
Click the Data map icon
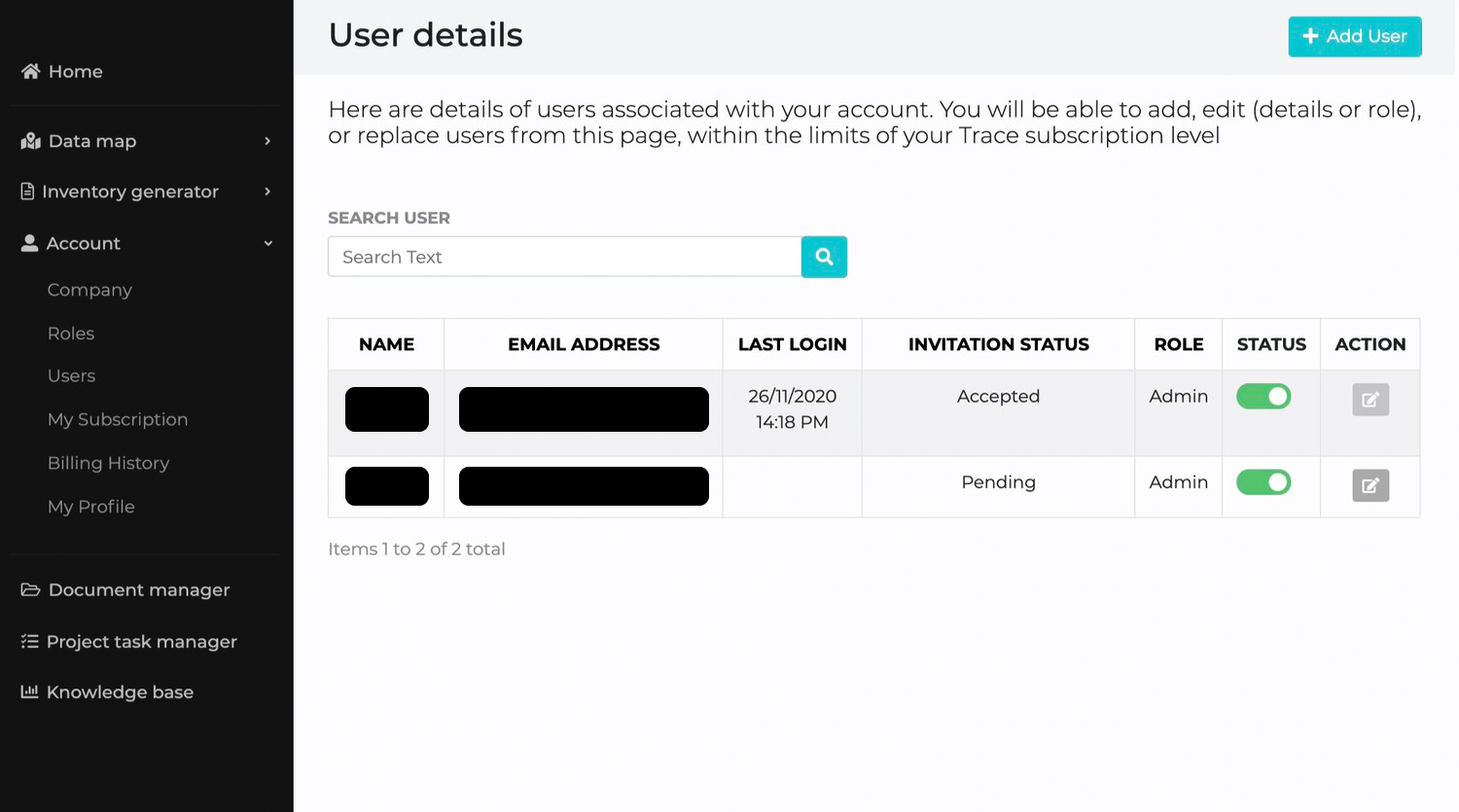tap(30, 141)
